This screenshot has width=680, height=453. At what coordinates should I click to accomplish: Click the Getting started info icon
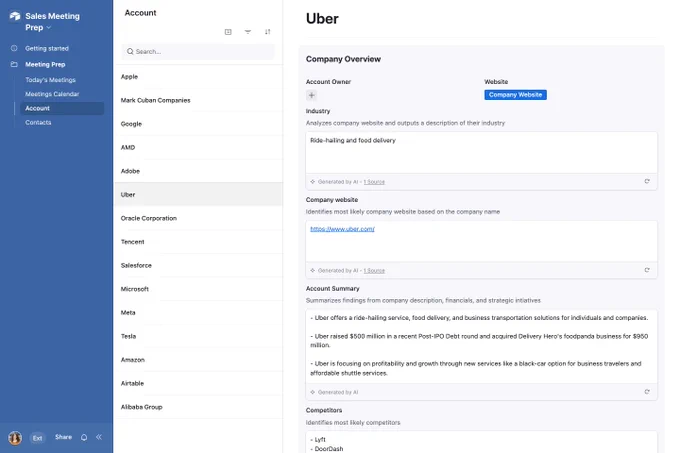point(14,48)
